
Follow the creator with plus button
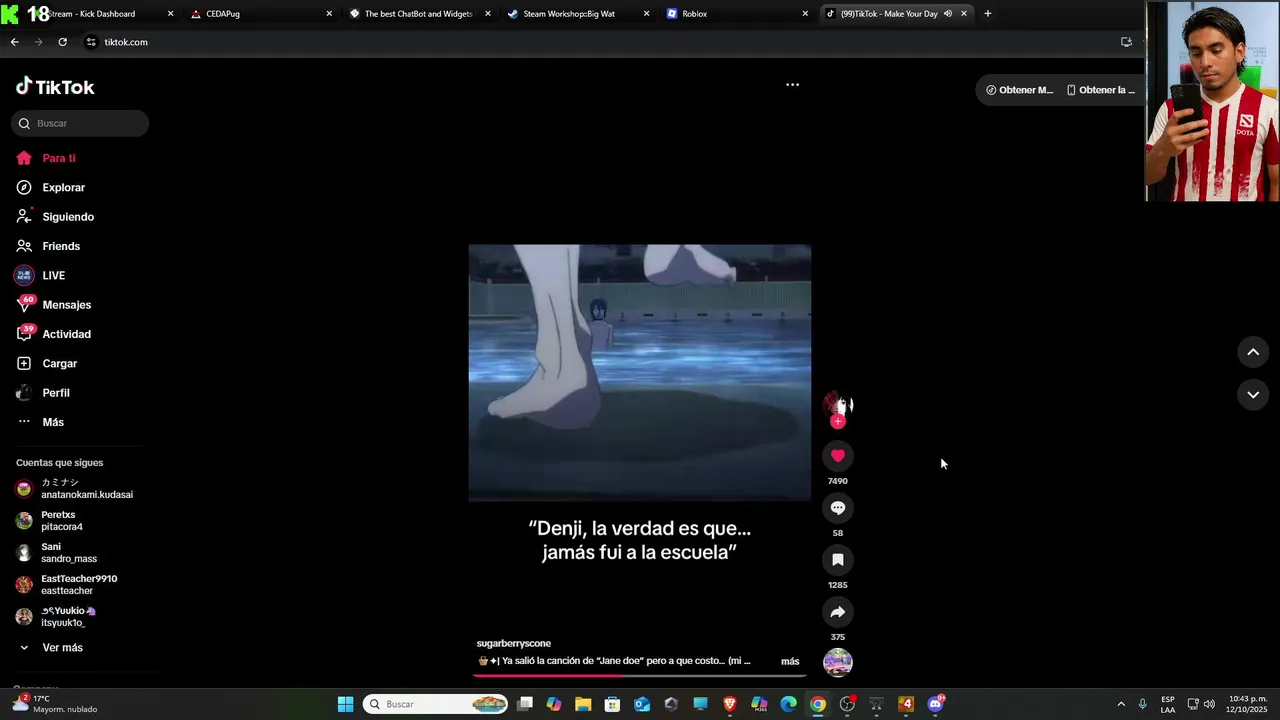838,421
